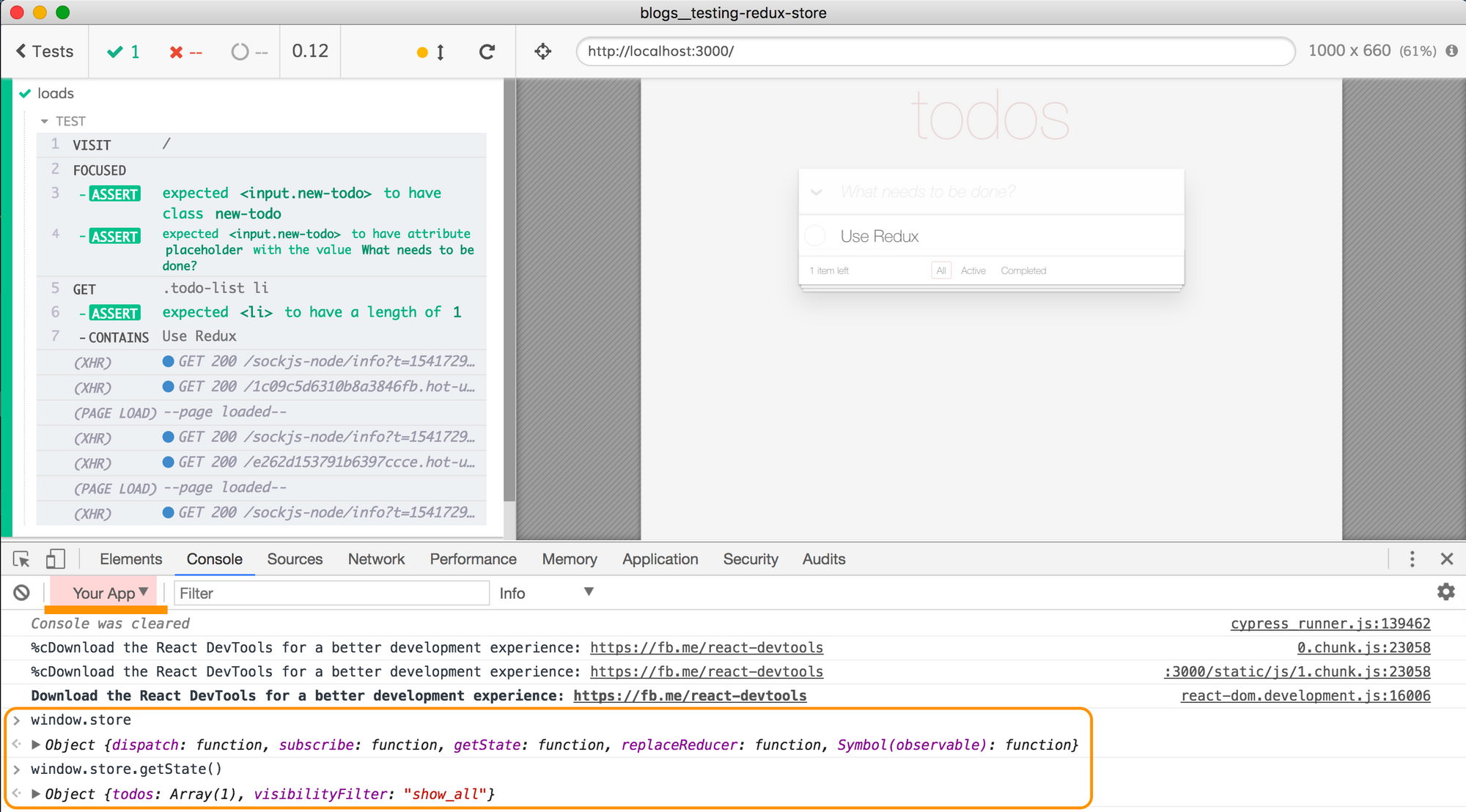Open cypress_runner.js:139462 source link

pos(1330,624)
